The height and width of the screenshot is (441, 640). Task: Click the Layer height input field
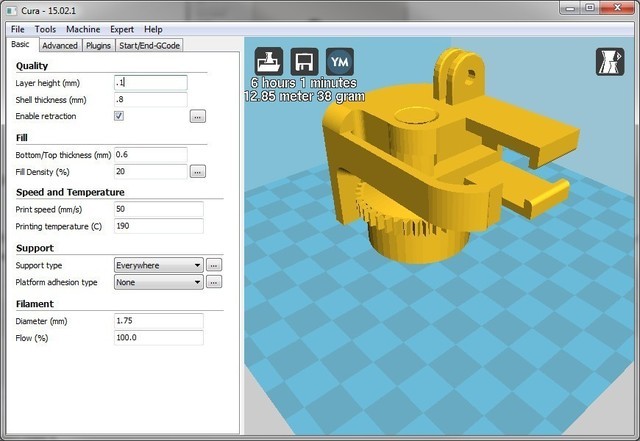tap(151, 82)
